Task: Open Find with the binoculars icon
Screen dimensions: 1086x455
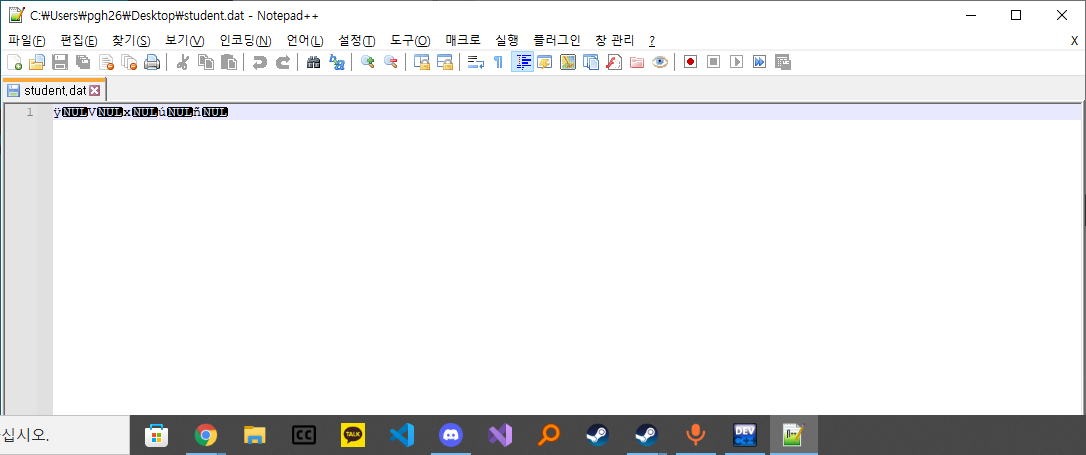Action: [x=313, y=62]
